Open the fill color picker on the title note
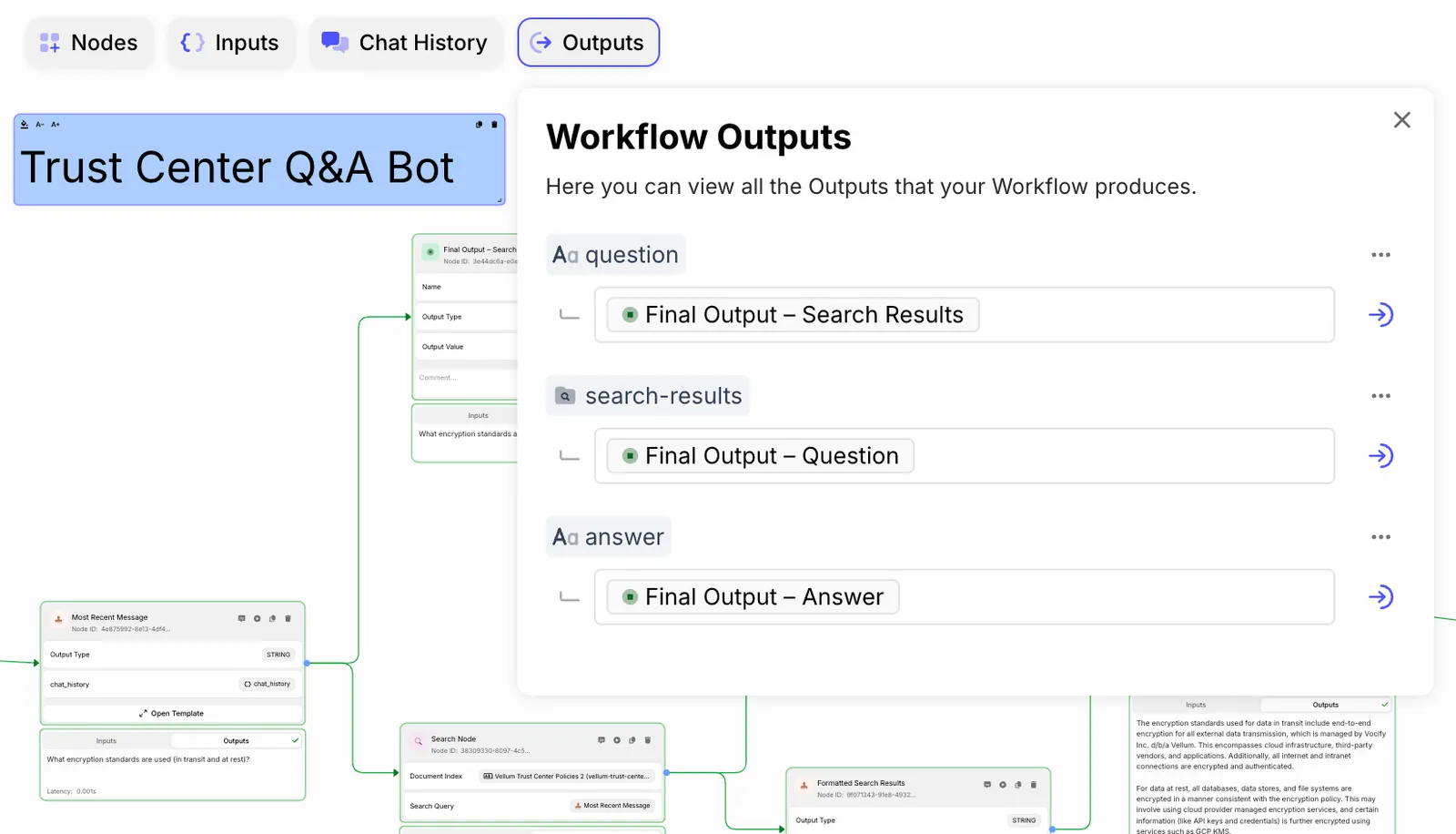This screenshot has width=1456, height=834. (25, 125)
